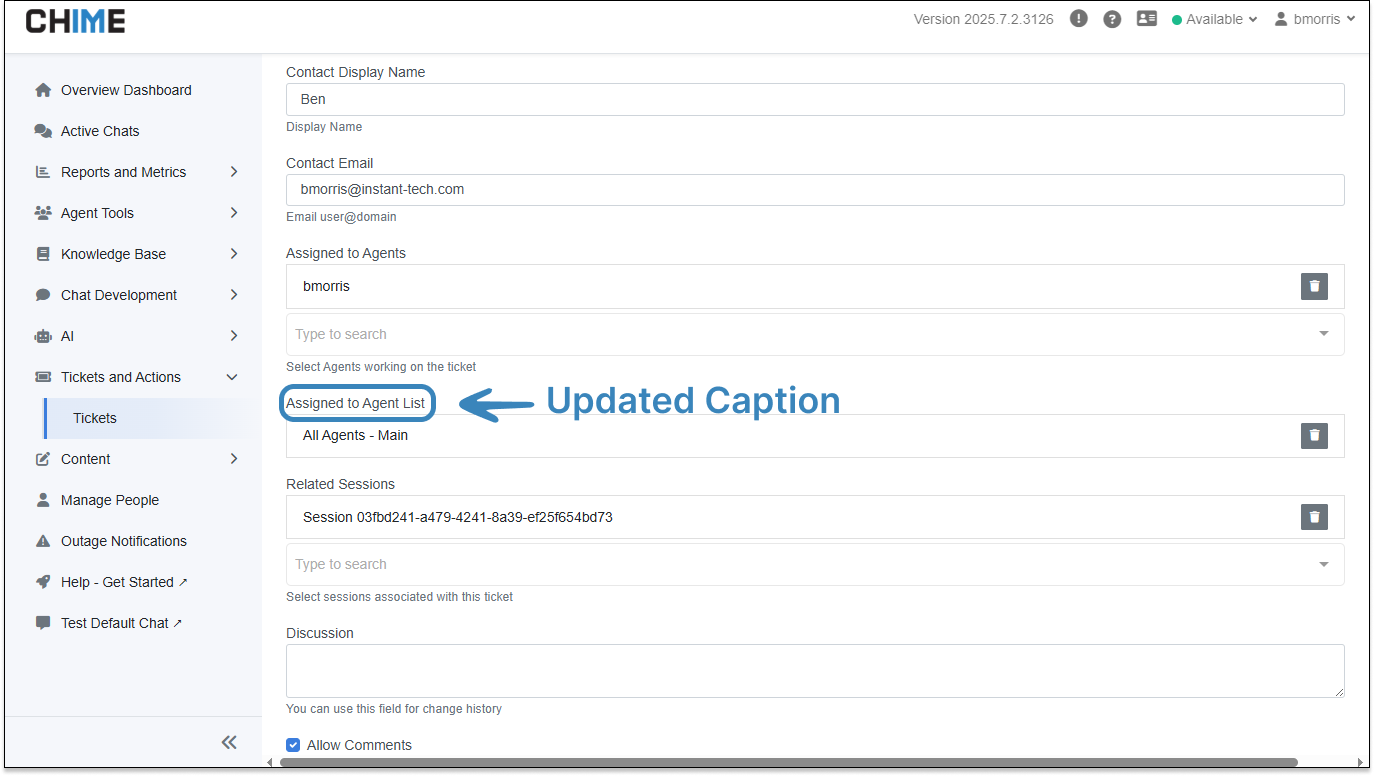1374x776 pixels.
Task: Click the Assigned to Agents search box
Action: [x=815, y=334]
